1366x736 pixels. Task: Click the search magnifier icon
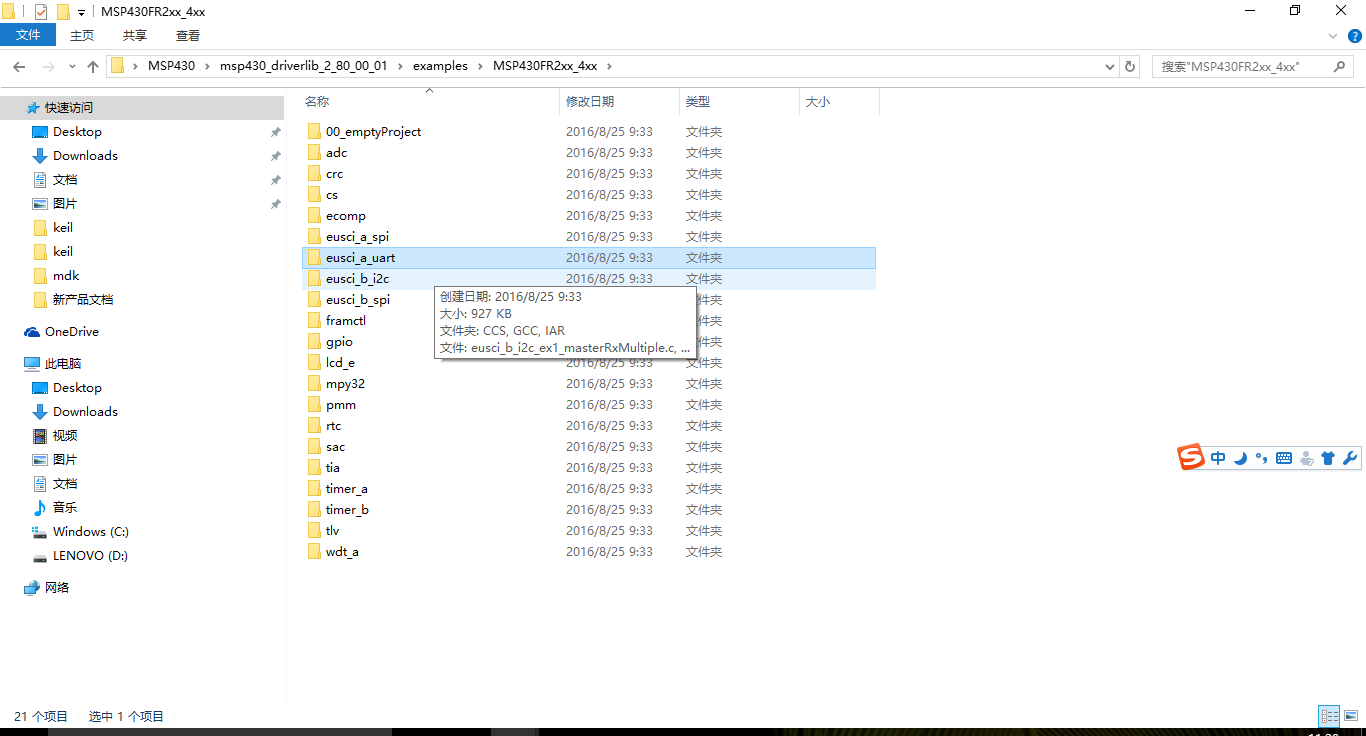click(1340, 66)
